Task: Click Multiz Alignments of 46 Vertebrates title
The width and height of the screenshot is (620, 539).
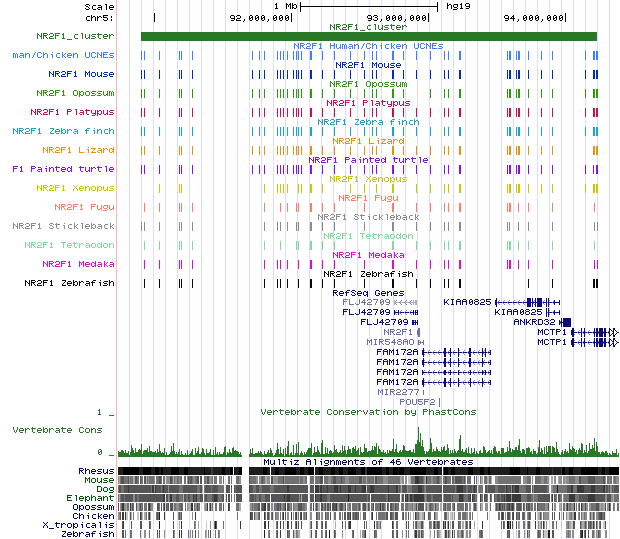Action: (x=368, y=462)
